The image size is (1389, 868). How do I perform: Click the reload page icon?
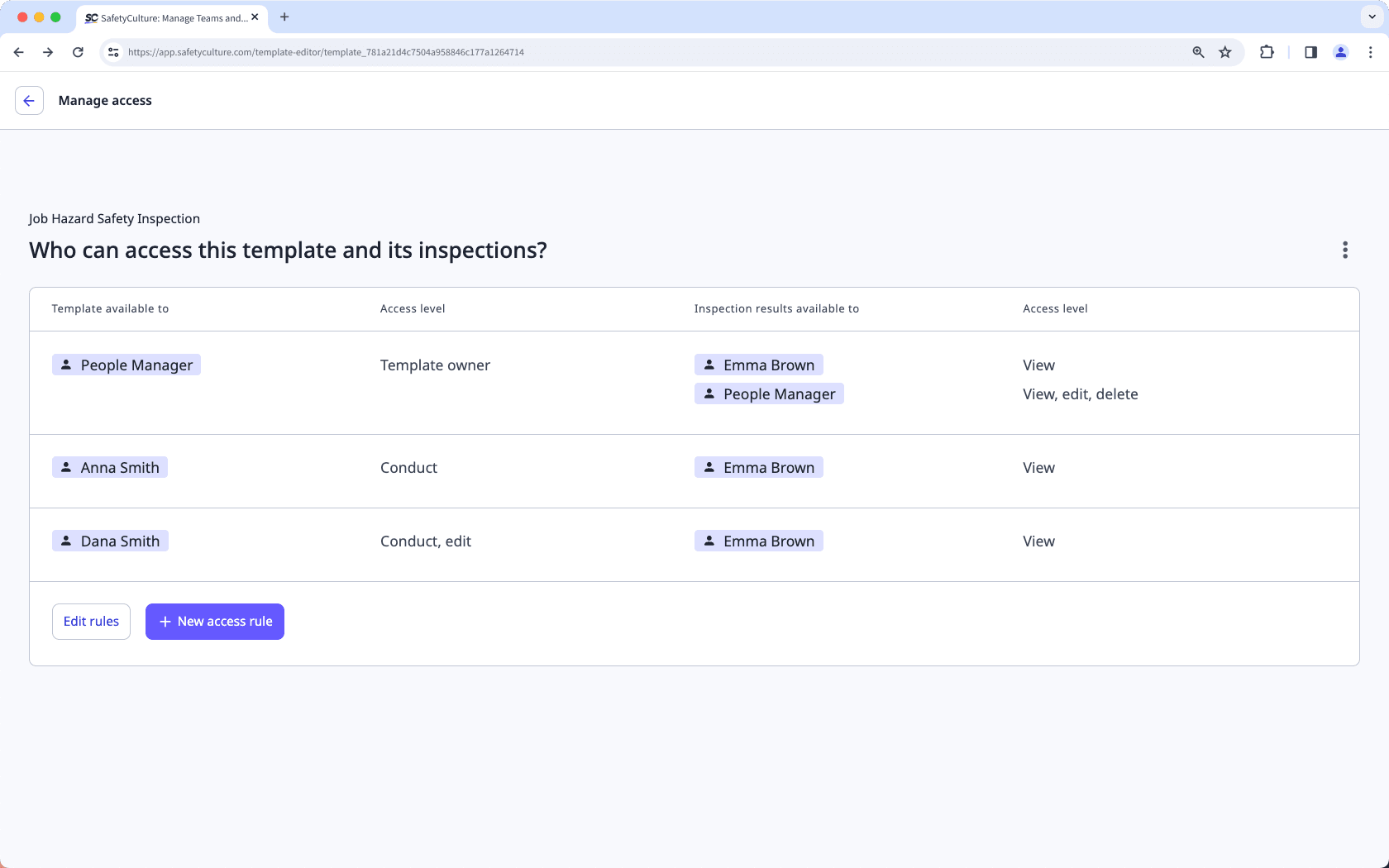click(78, 52)
